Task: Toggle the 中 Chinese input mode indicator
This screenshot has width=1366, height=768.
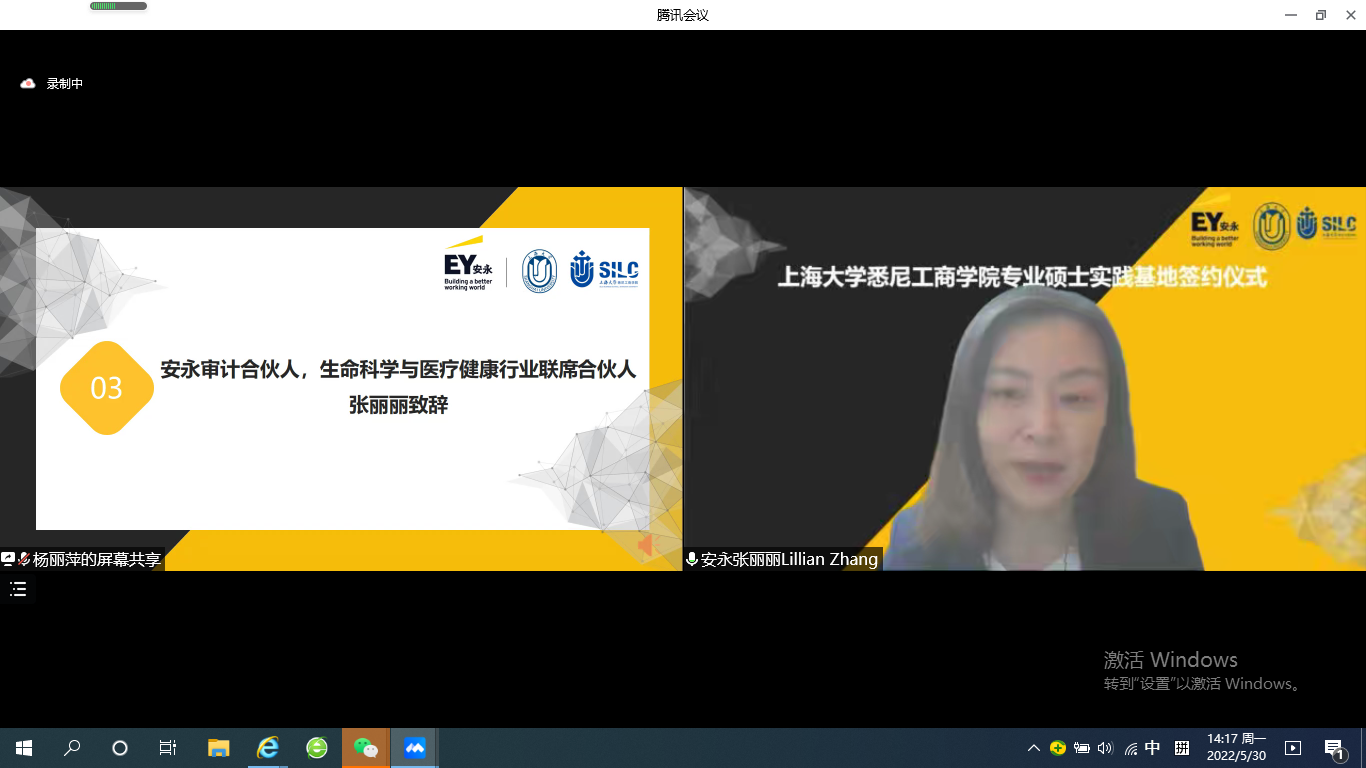Action: pyautogui.click(x=1152, y=748)
